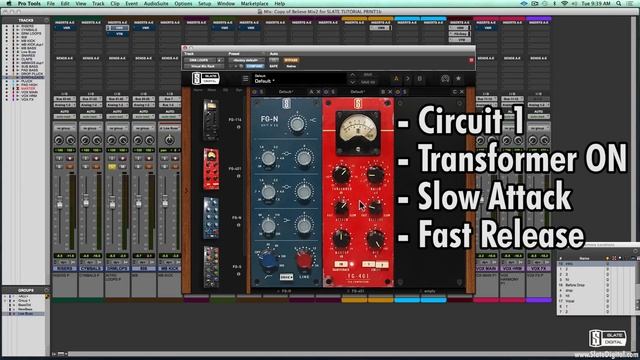Open the DRM LOOPS track selector in plugin header
Screen dimensions: 640x360
point(200,60)
